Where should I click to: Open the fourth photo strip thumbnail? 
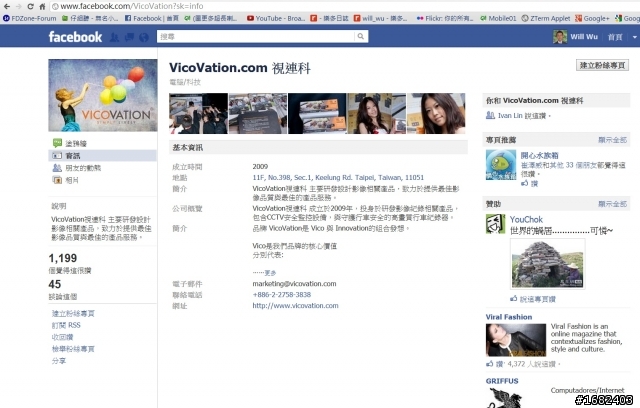pos(377,113)
